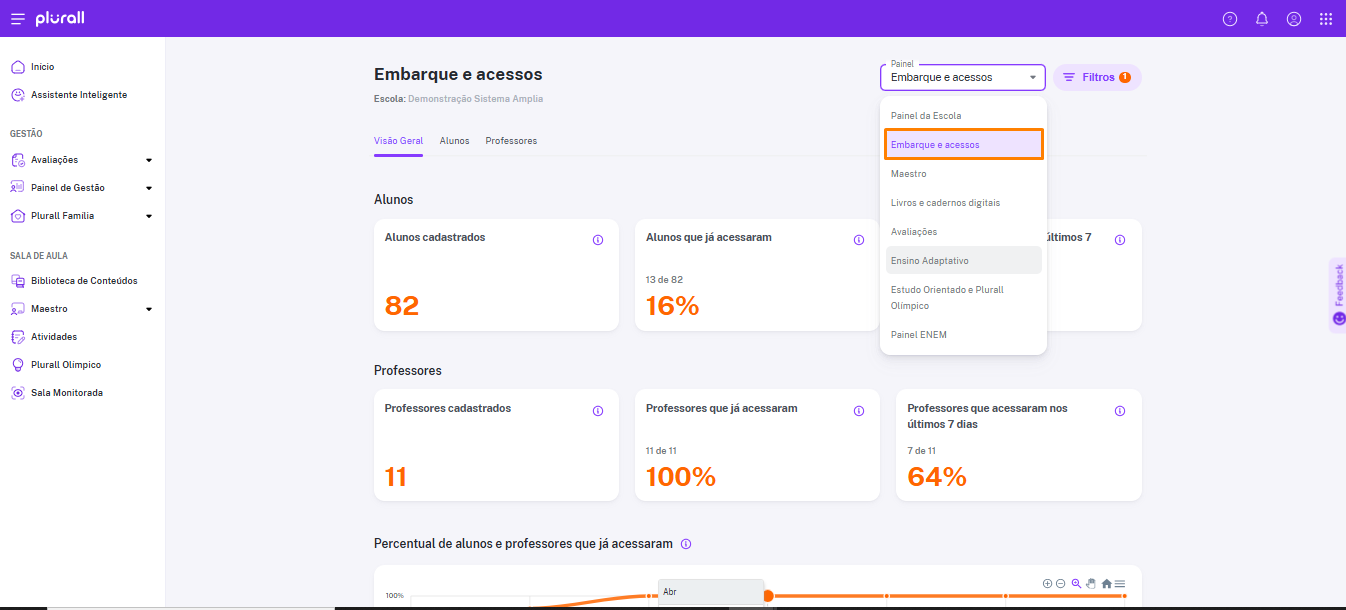Switch to the Alunos tab
This screenshot has height=610, width=1346.
point(454,141)
